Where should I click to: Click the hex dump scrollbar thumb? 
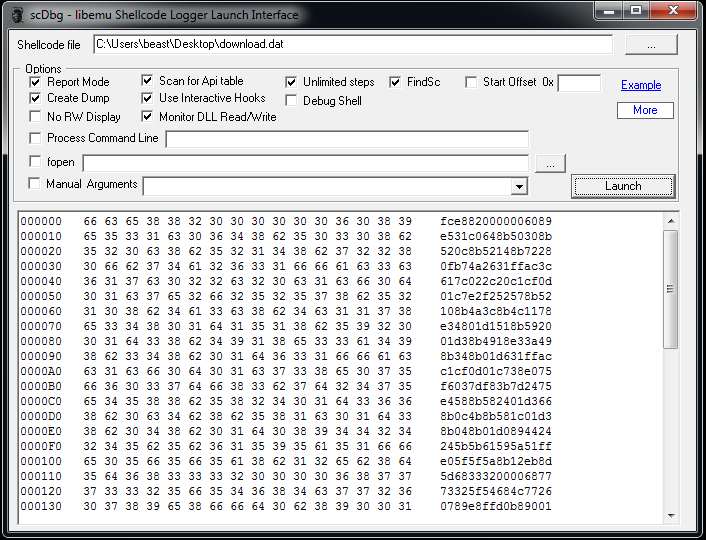tap(671, 289)
